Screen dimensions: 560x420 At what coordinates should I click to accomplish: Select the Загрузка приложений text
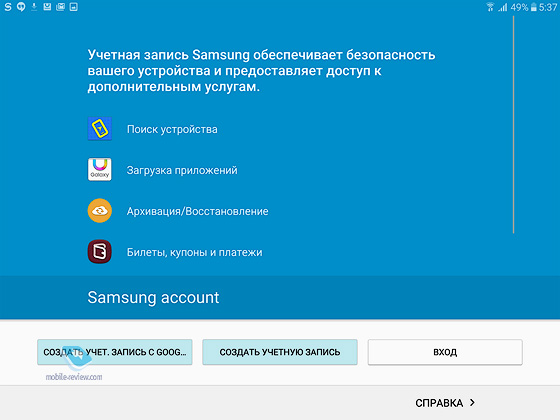click(182, 170)
